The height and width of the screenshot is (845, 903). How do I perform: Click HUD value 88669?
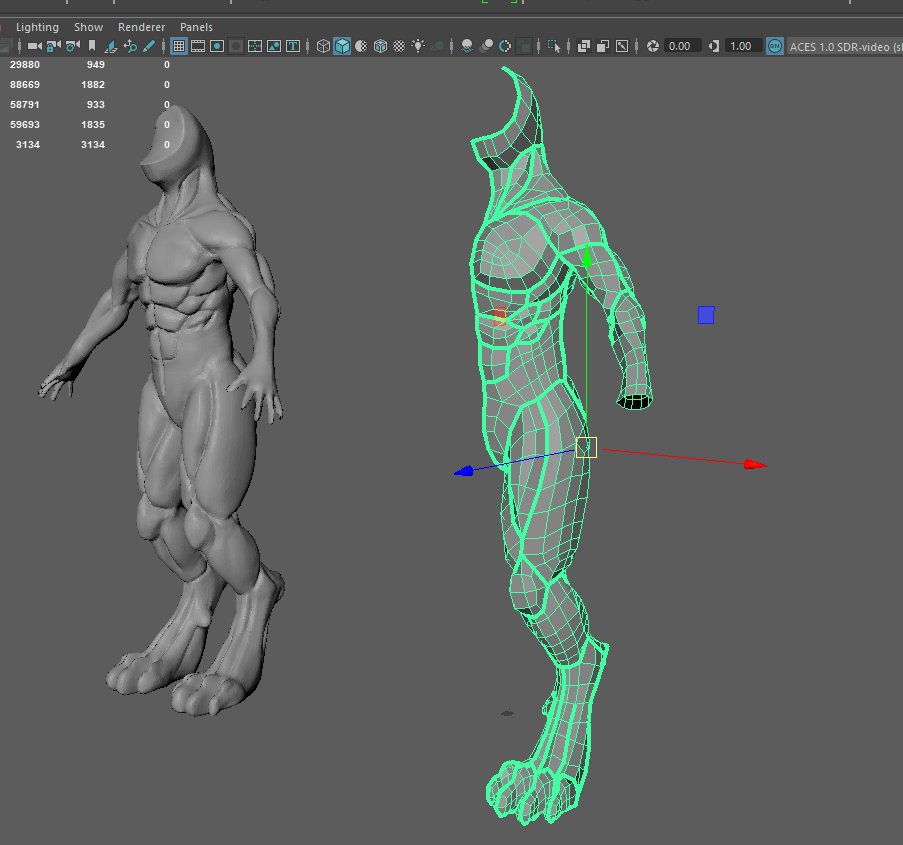point(25,85)
